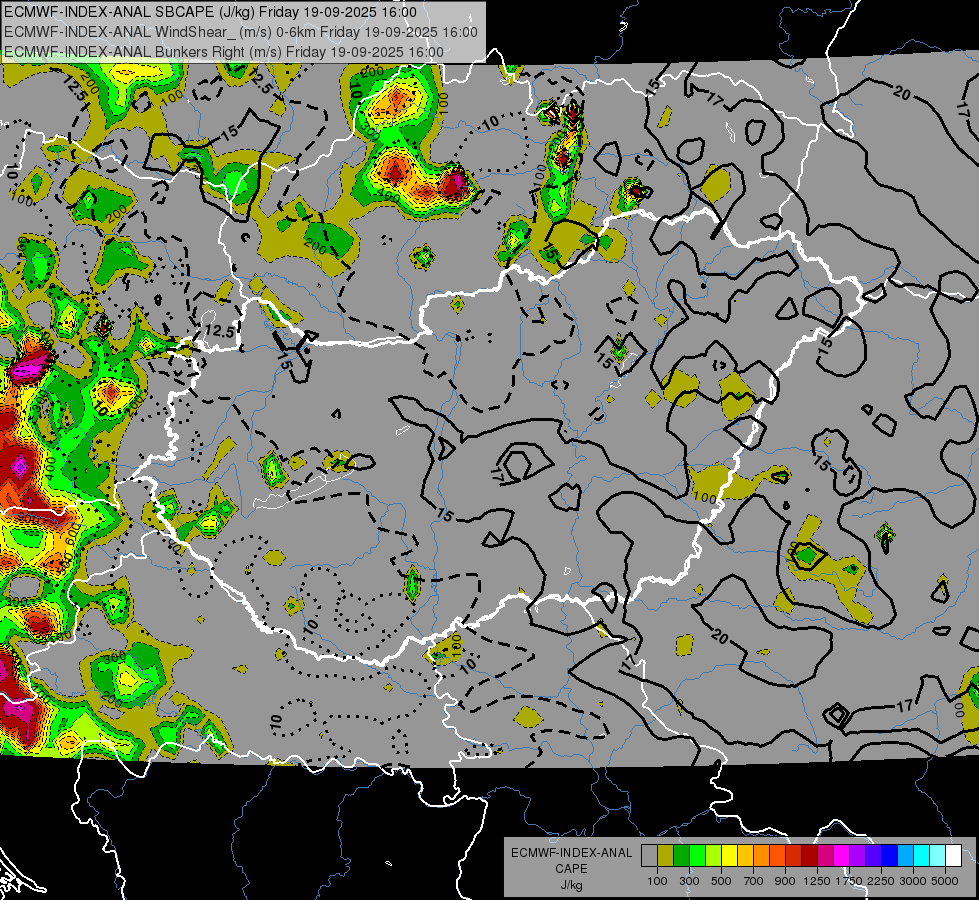This screenshot has width=979, height=900.
Task: Pick the white legend swatch
Action: [954, 856]
